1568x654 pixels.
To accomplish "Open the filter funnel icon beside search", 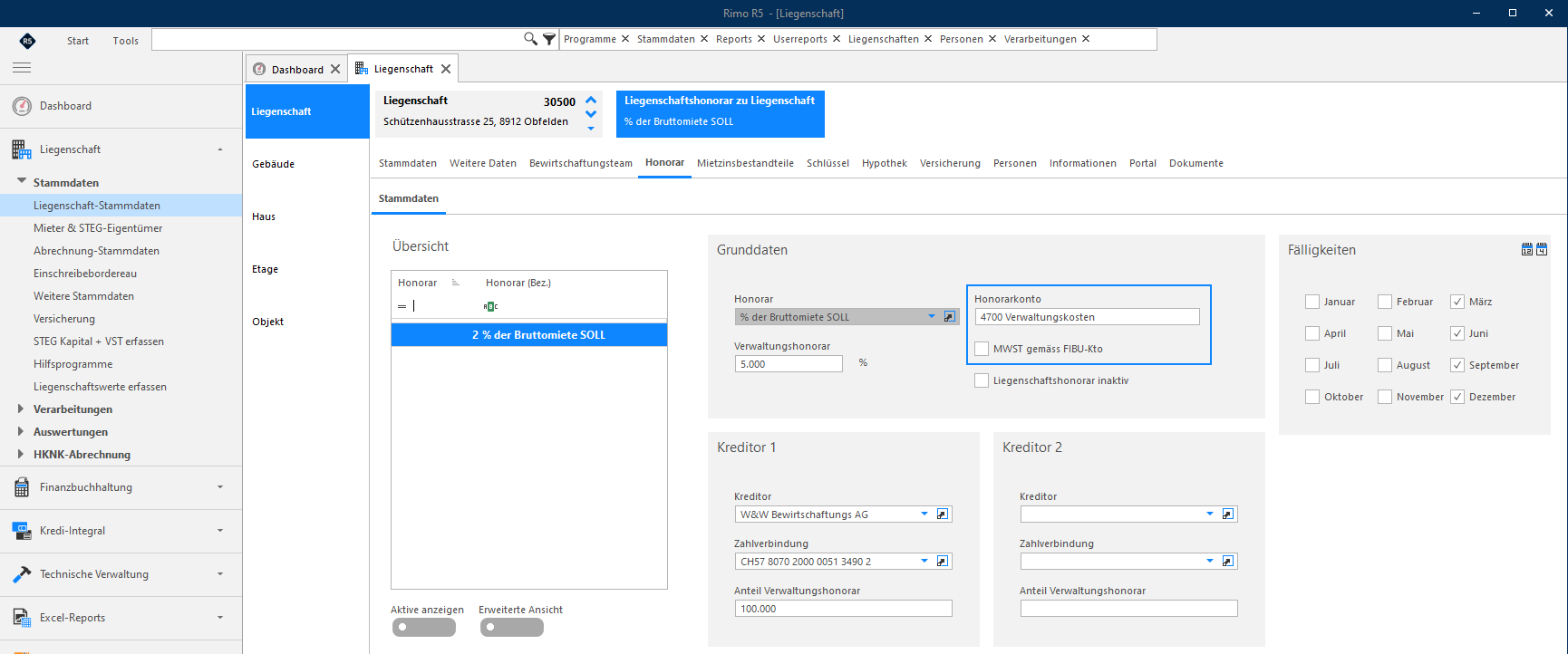I will (549, 39).
